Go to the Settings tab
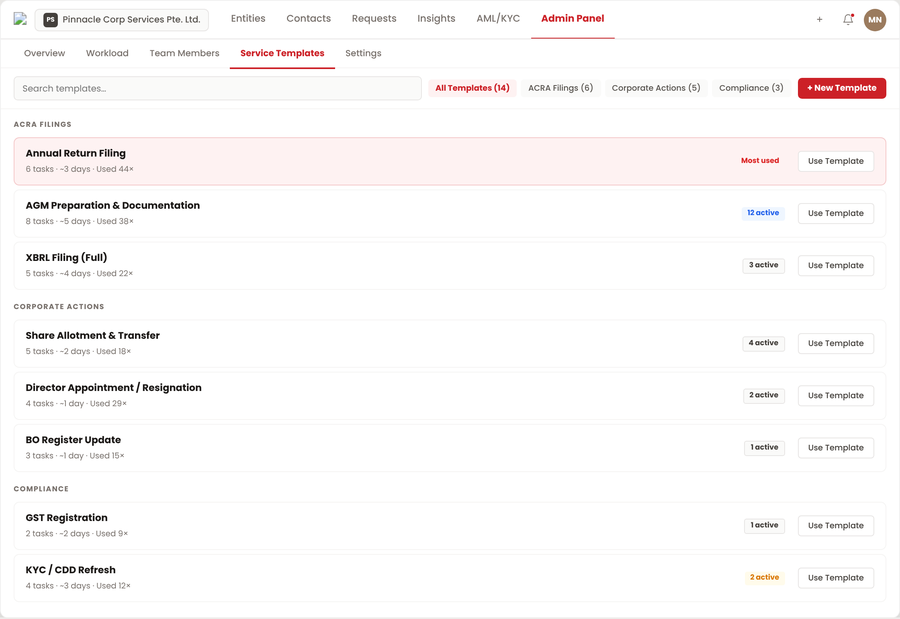Viewport: 900px width, 619px height. tap(363, 53)
